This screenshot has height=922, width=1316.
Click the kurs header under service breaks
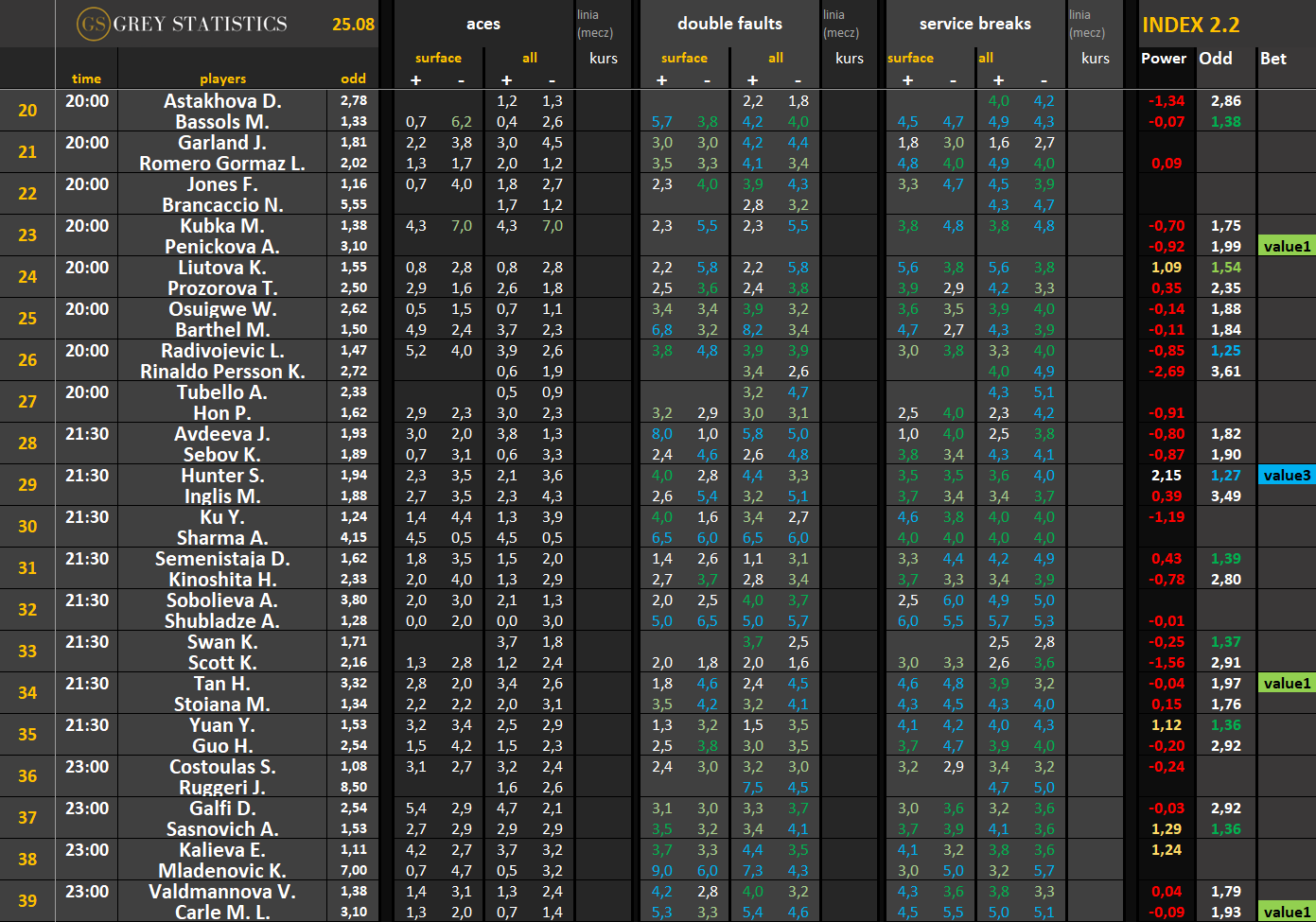click(1096, 59)
